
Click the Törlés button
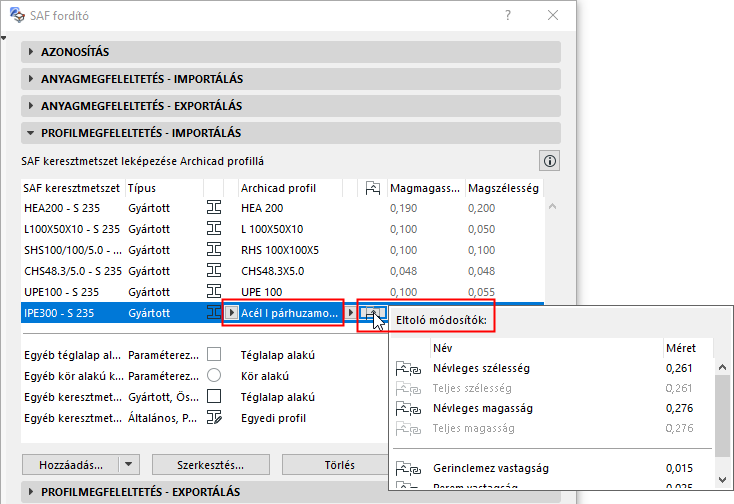[x=339, y=465]
